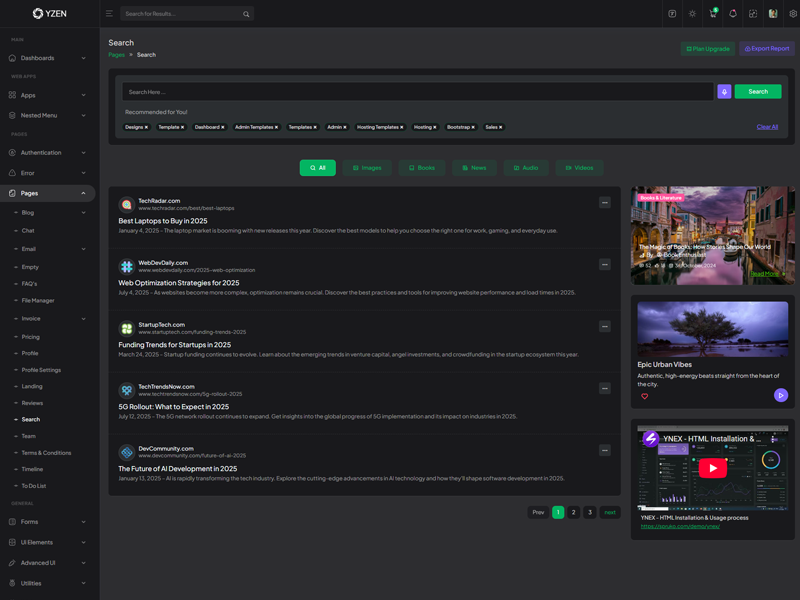Click the Clear All link
Viewport: 800px width, 600px height.
pos(767,127)
